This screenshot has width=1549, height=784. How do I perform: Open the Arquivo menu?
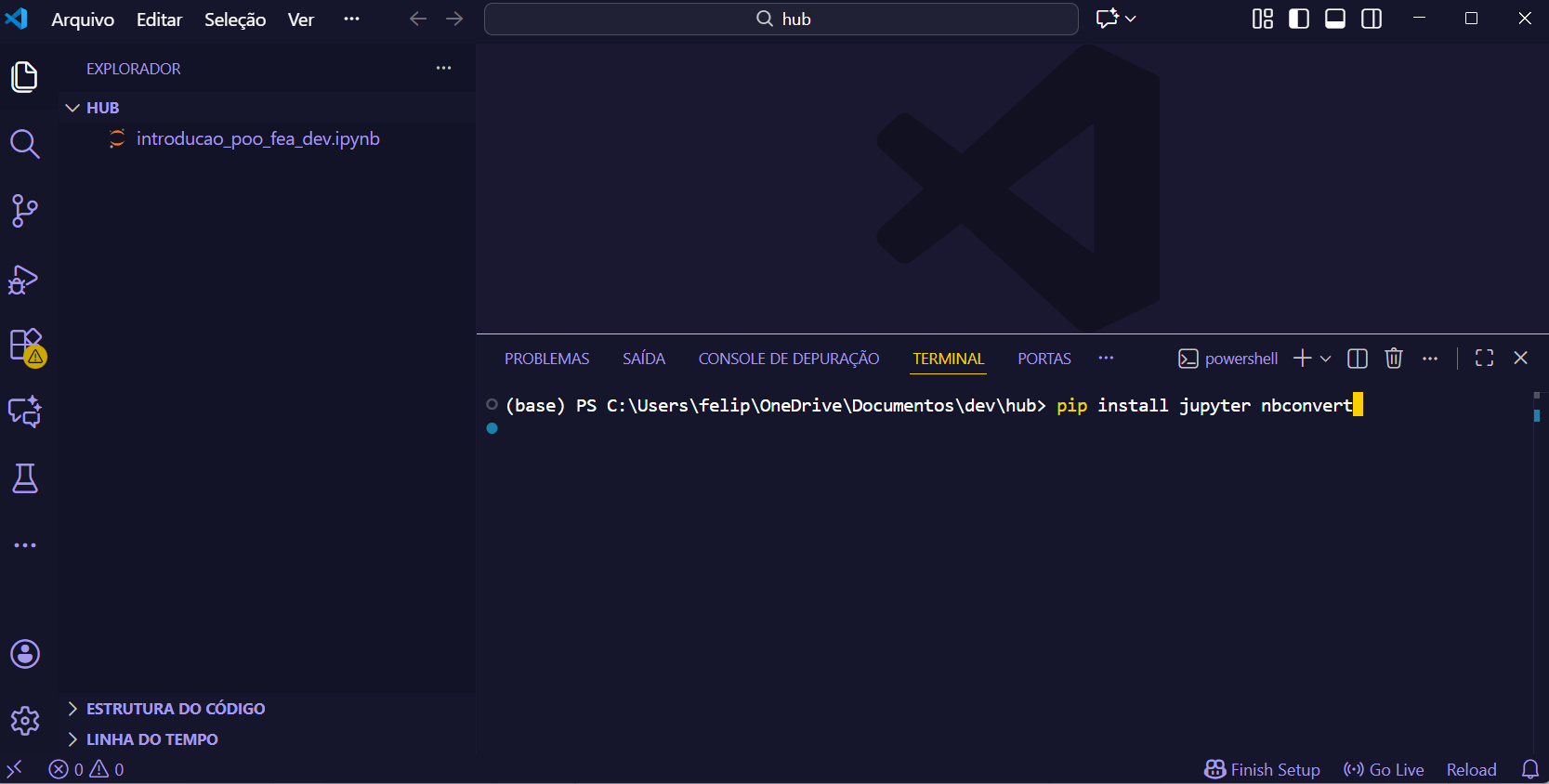pos(83,20)
